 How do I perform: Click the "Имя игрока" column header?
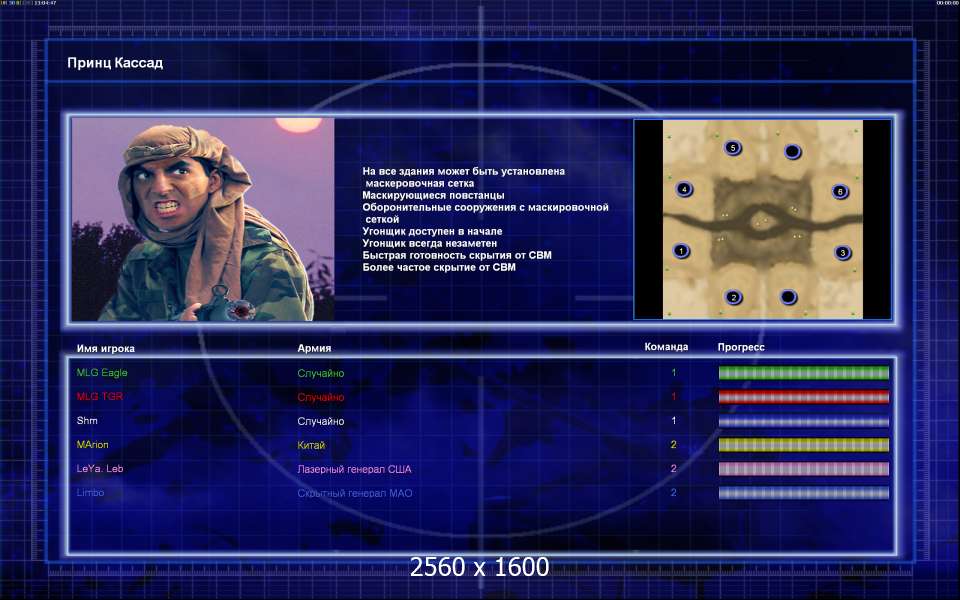pyautogui.click(x=106, y=348)
